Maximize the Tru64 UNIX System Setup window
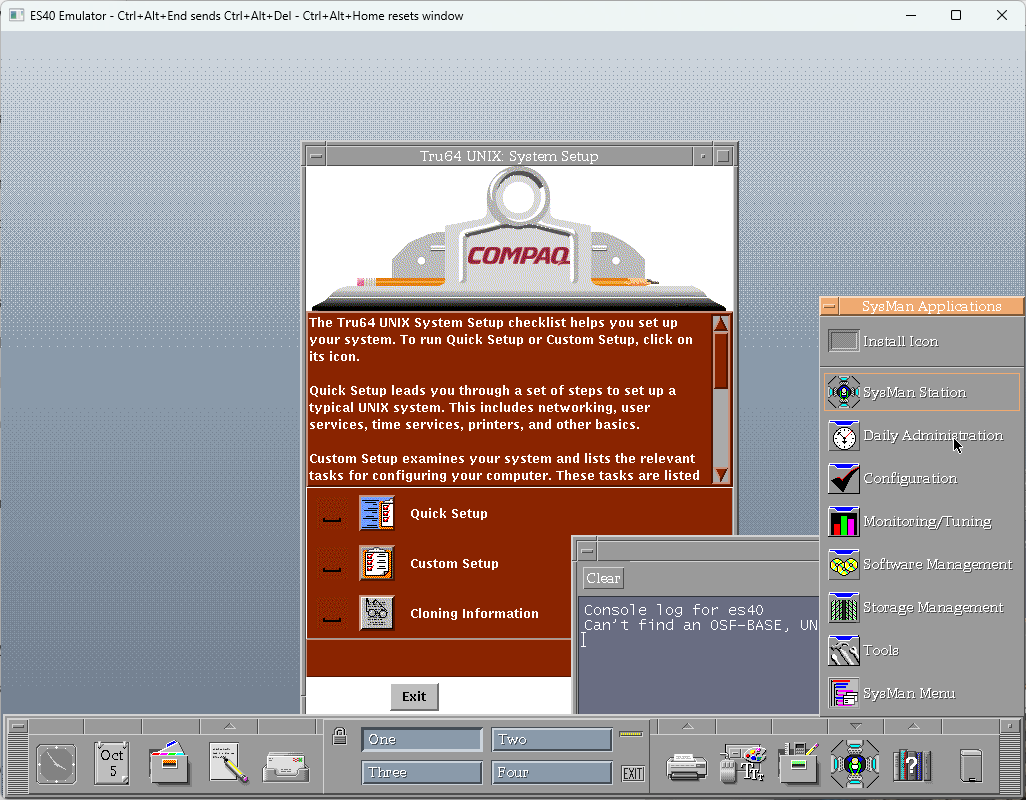 (x=723, y=156)
